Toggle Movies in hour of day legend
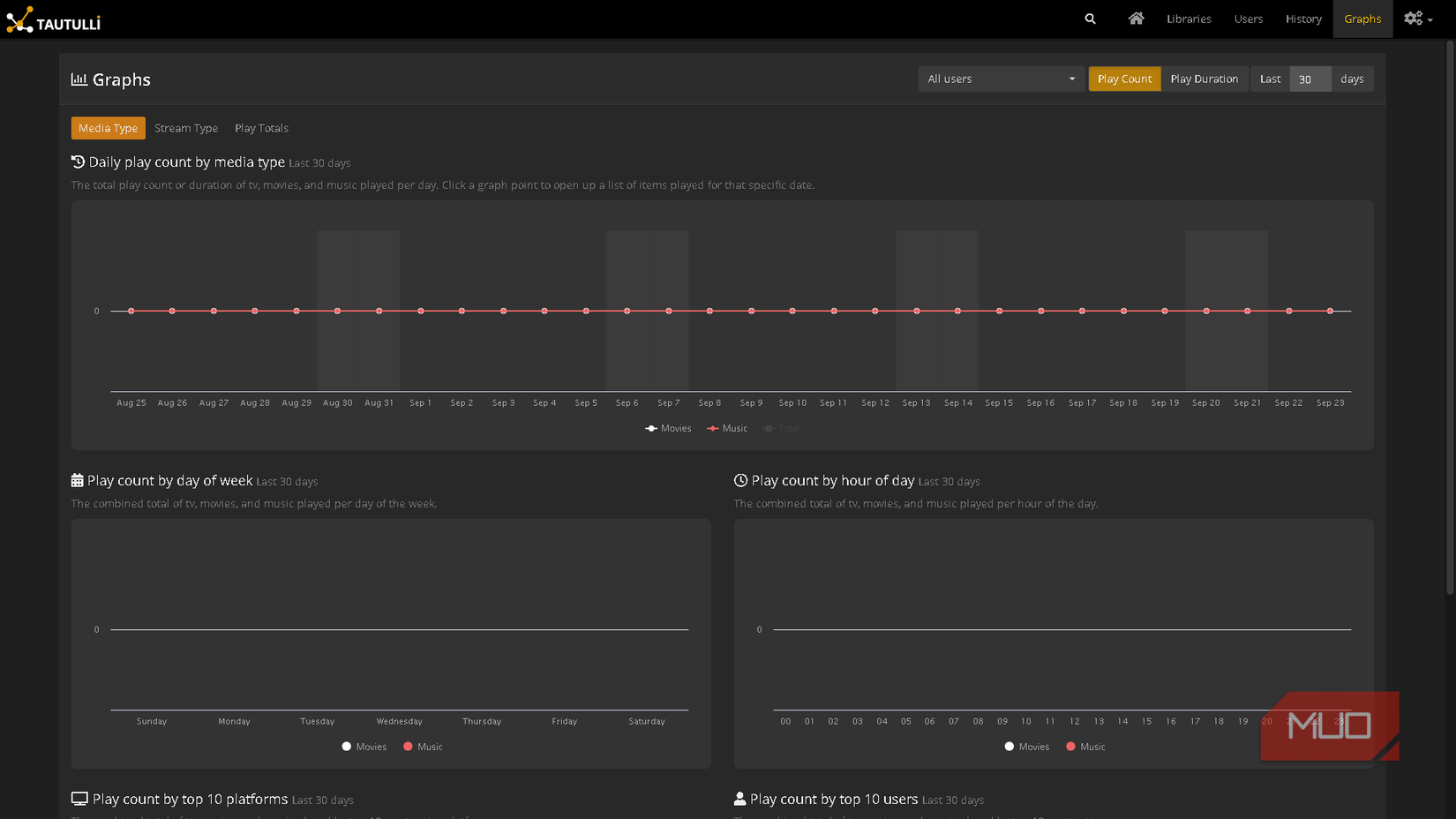Screen dimensions: 1456x819 tap(1027, 747)
